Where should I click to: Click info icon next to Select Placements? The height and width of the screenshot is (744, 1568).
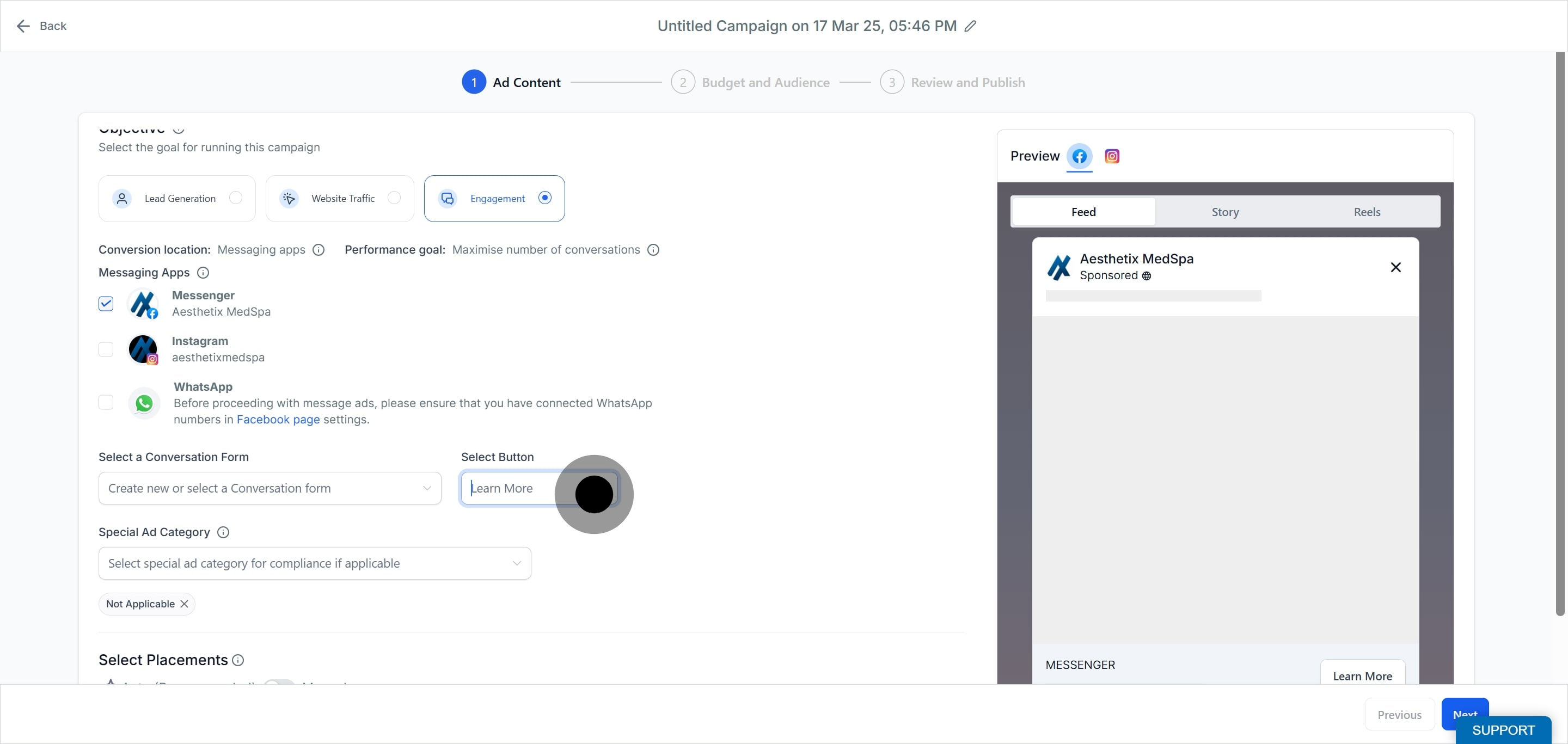pos(238,660)
